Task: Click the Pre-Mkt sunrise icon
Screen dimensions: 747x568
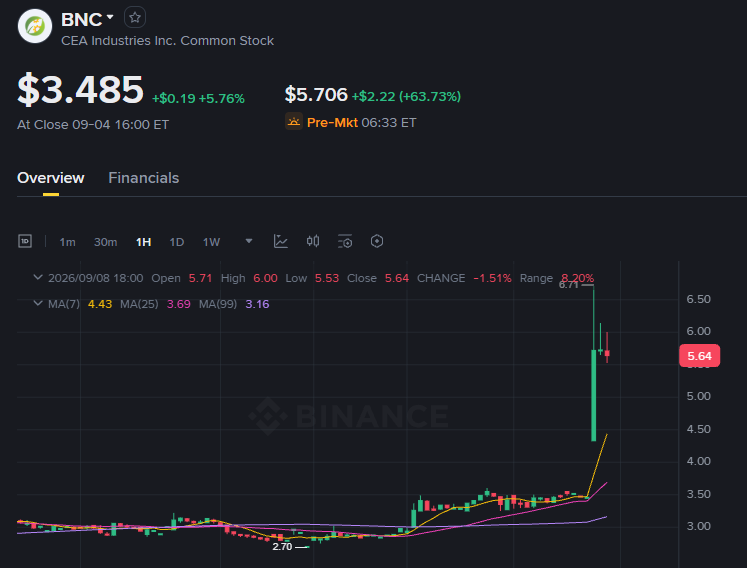Action: (x=293, y=122)
